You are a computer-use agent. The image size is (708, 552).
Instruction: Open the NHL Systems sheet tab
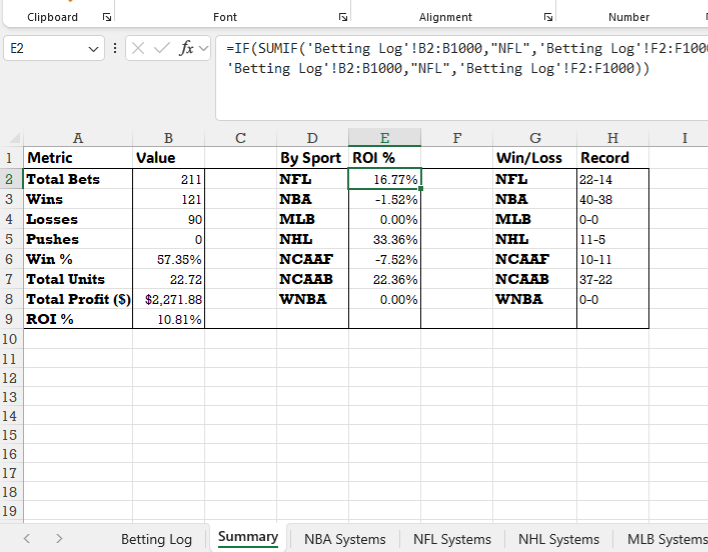[x=559, y=539]
